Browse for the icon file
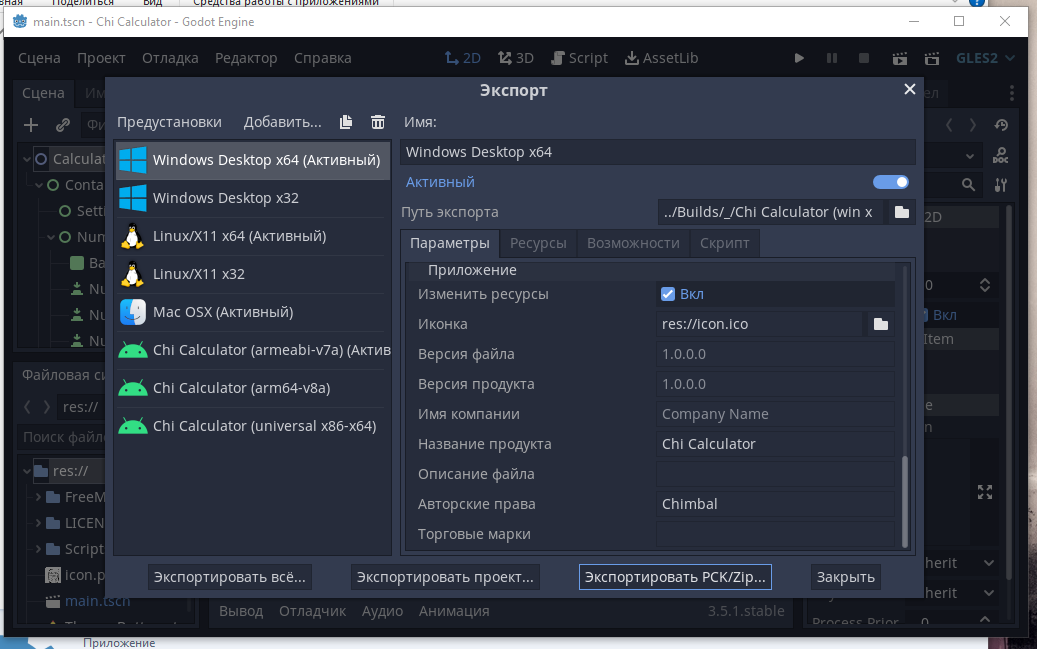The width and height of the screenshot is (1037, 649). [880, 324]
